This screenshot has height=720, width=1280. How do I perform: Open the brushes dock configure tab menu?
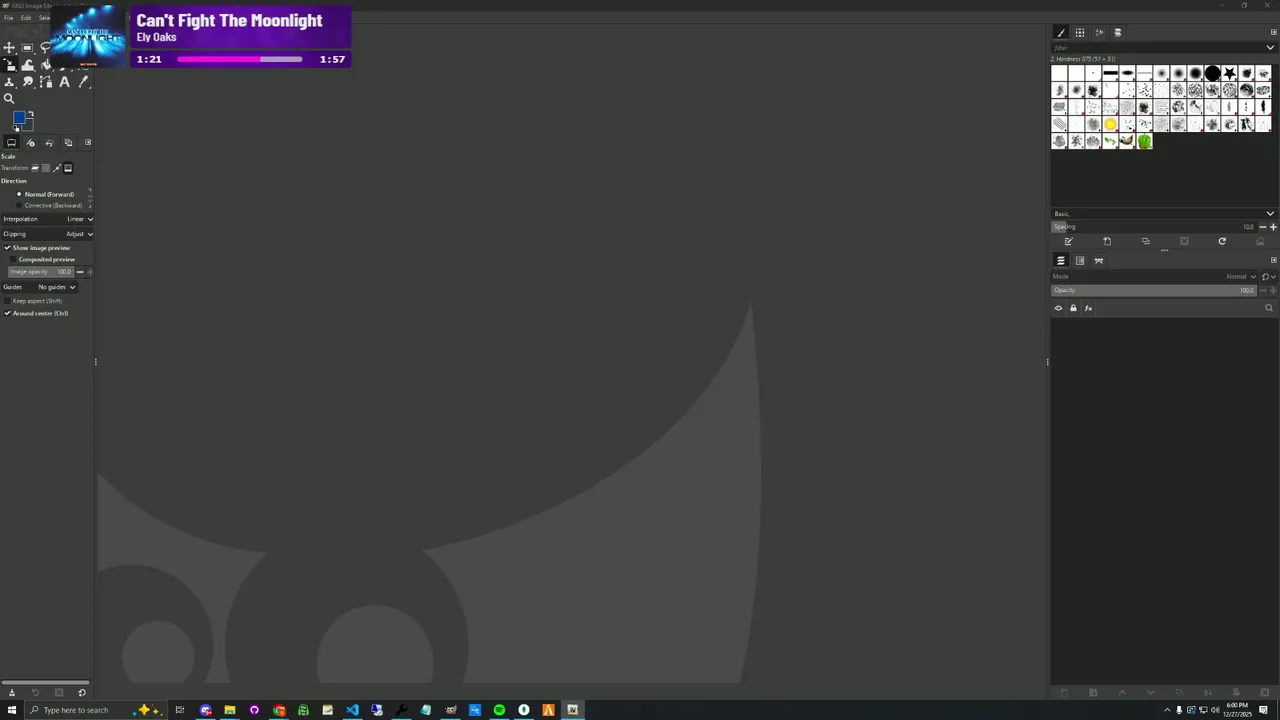click(1273, 32)
